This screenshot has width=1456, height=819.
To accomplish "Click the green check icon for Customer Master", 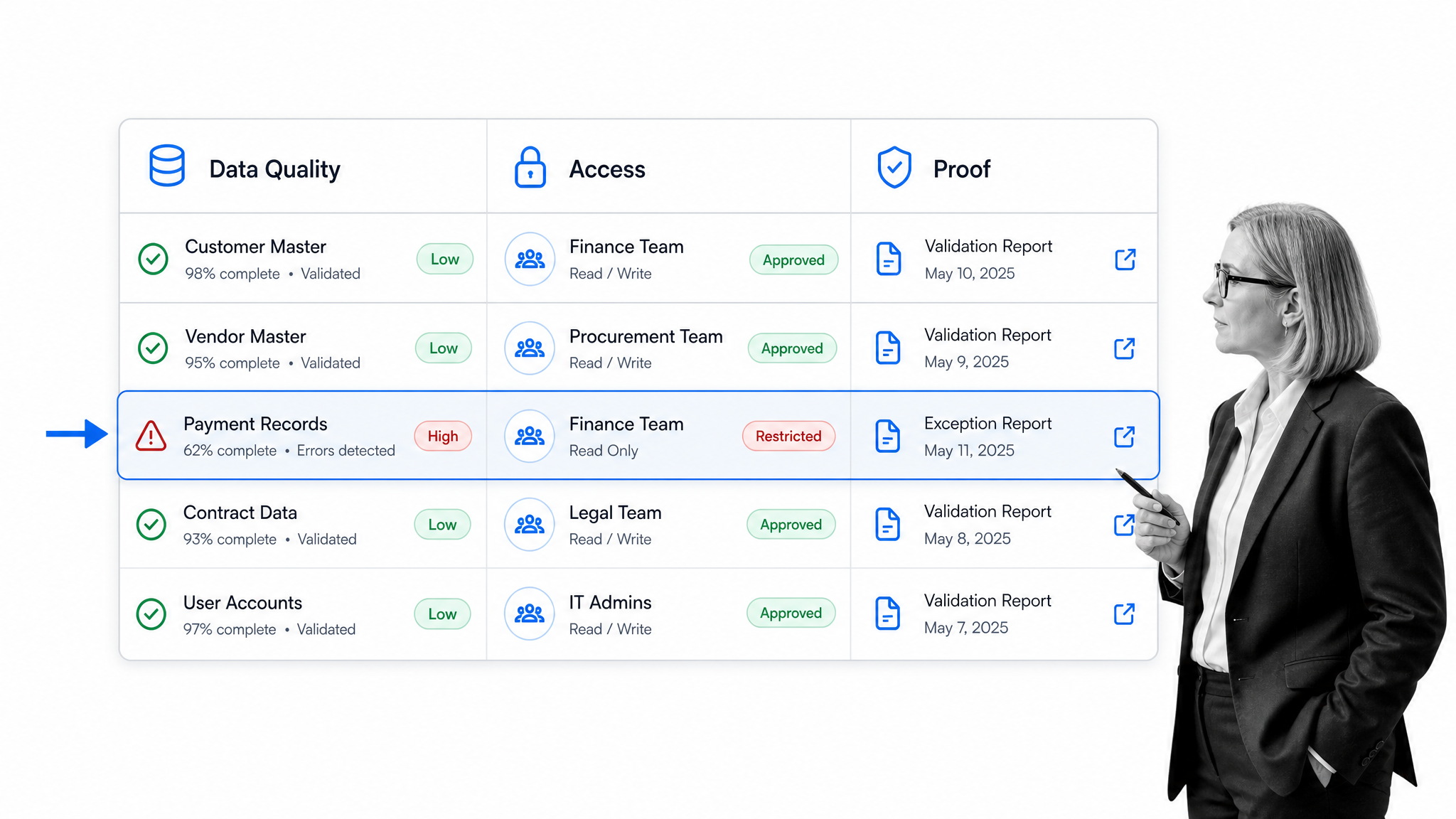I will (153, 259).
